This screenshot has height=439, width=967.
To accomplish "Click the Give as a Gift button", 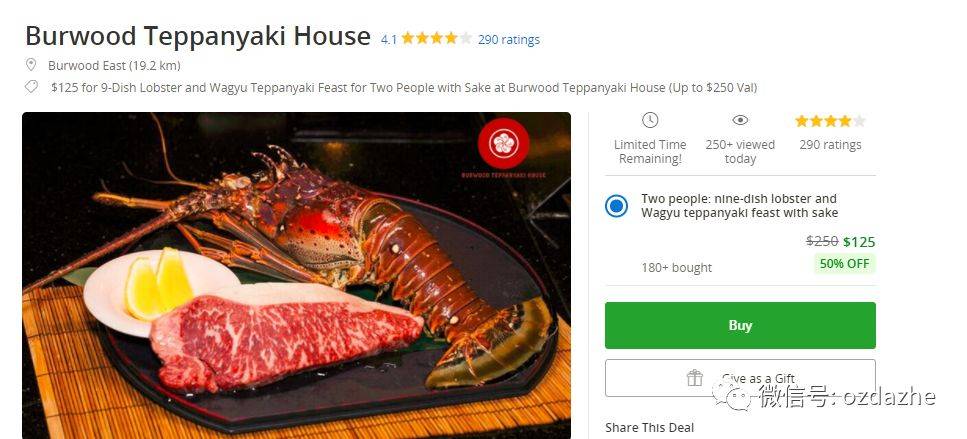I will pos(740,378).
